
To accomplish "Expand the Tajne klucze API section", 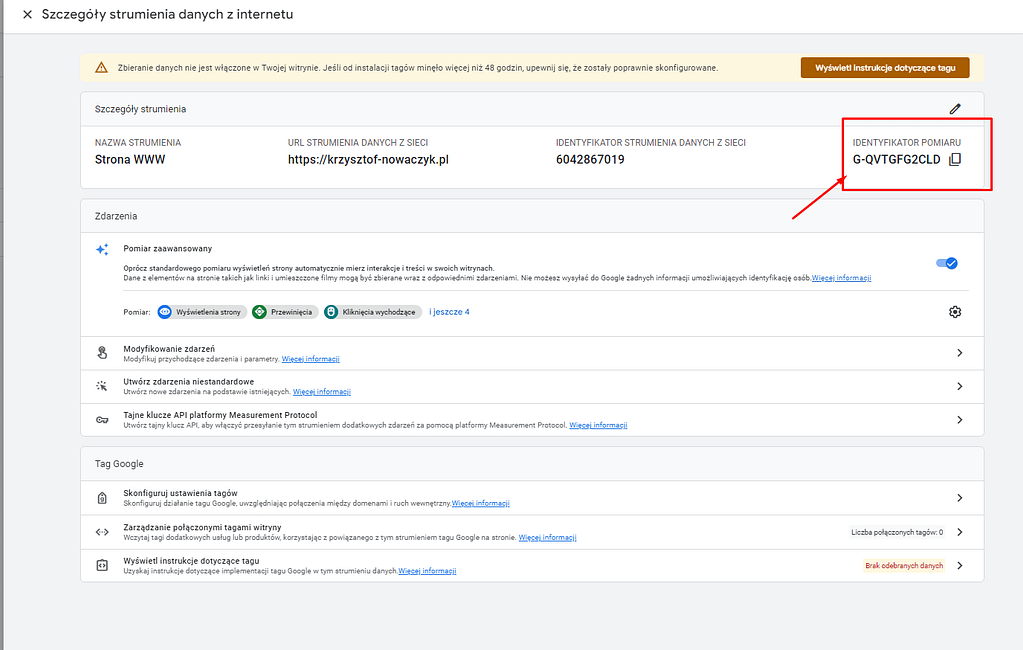I will click(x=959, y=419).
